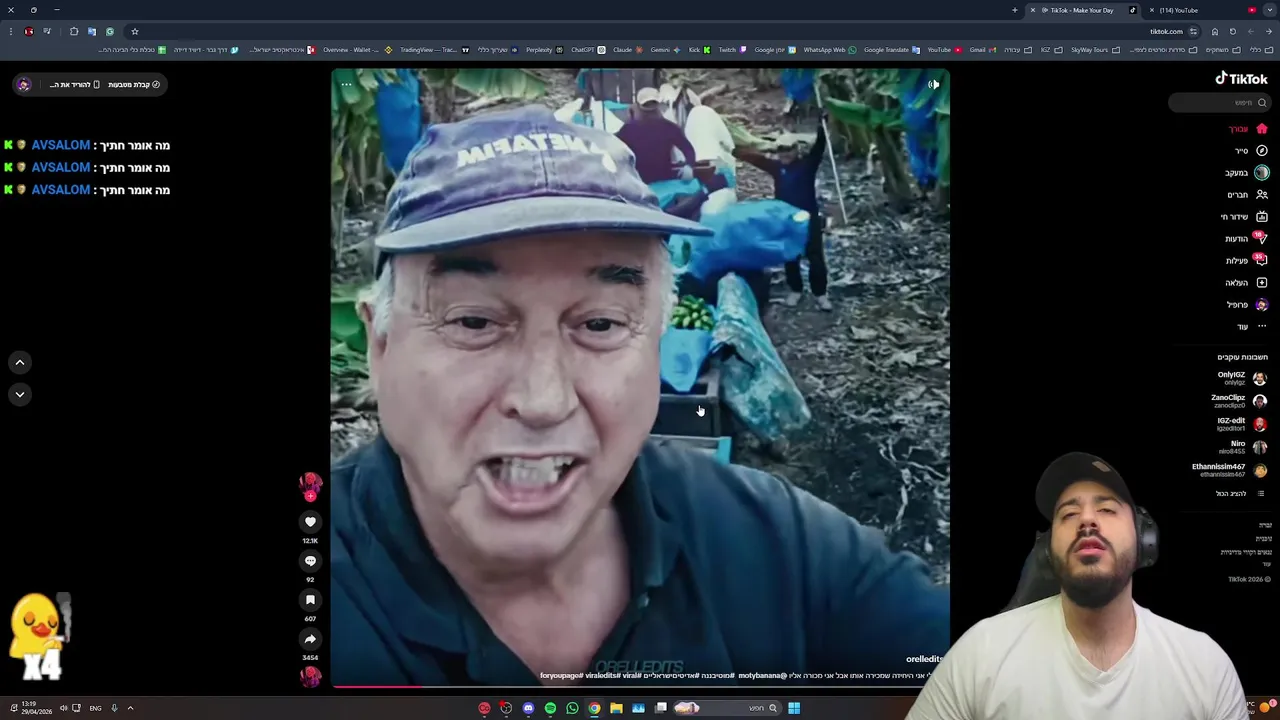
Task: Open the Upload plus-square item
Action: pos(1247,283)
